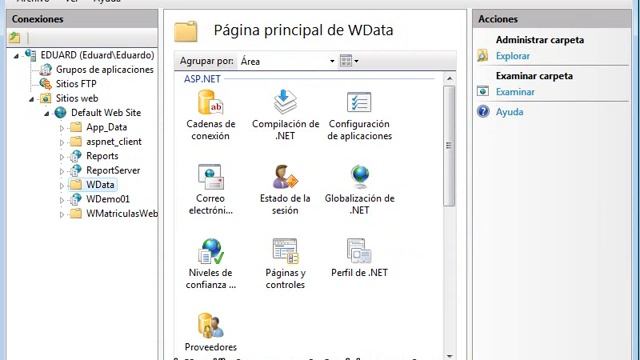Expand the WDemo01 node

coord(62,200)
